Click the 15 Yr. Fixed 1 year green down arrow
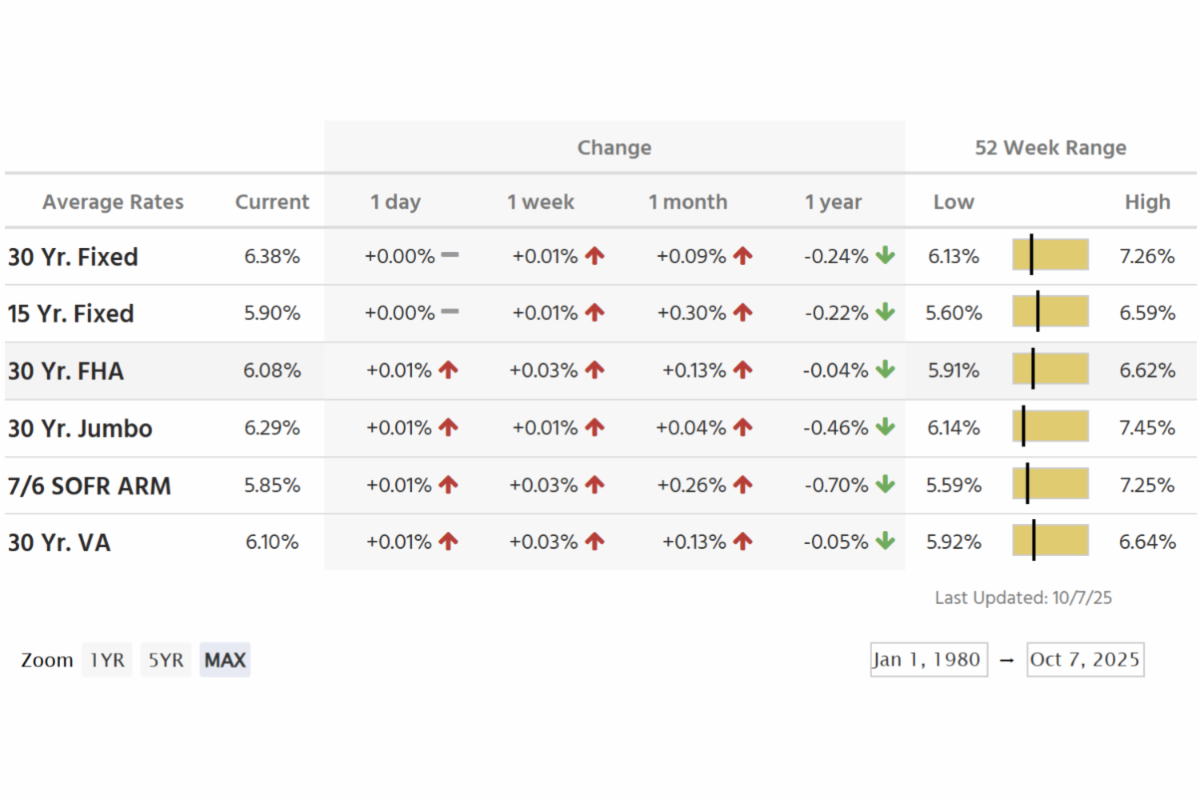 pyautogui.click(x=885, y=313)
